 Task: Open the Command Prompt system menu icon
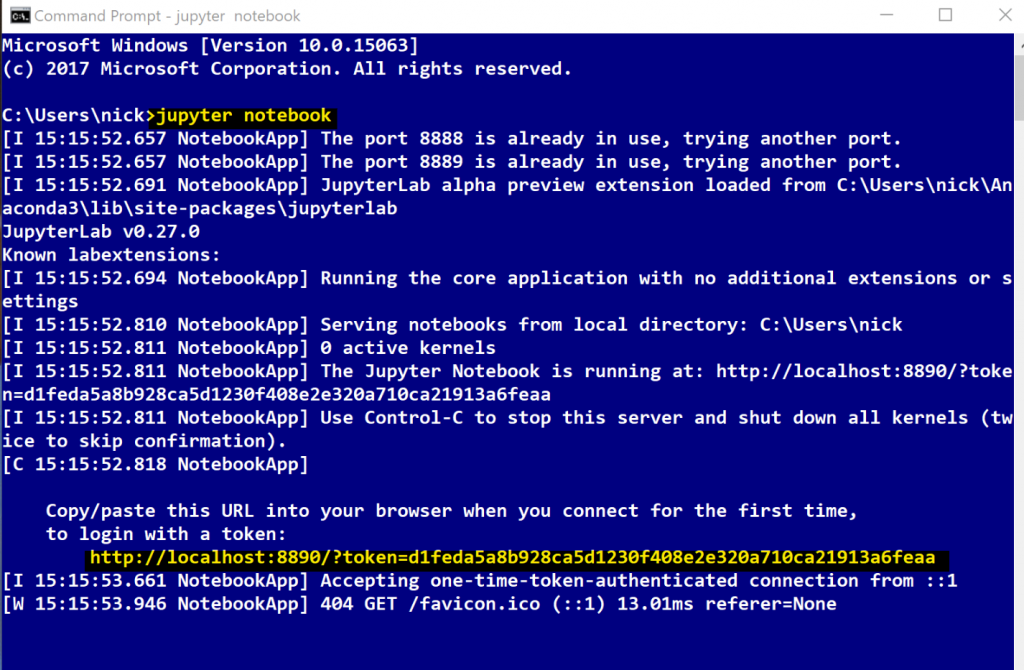[x=20, y=16]
